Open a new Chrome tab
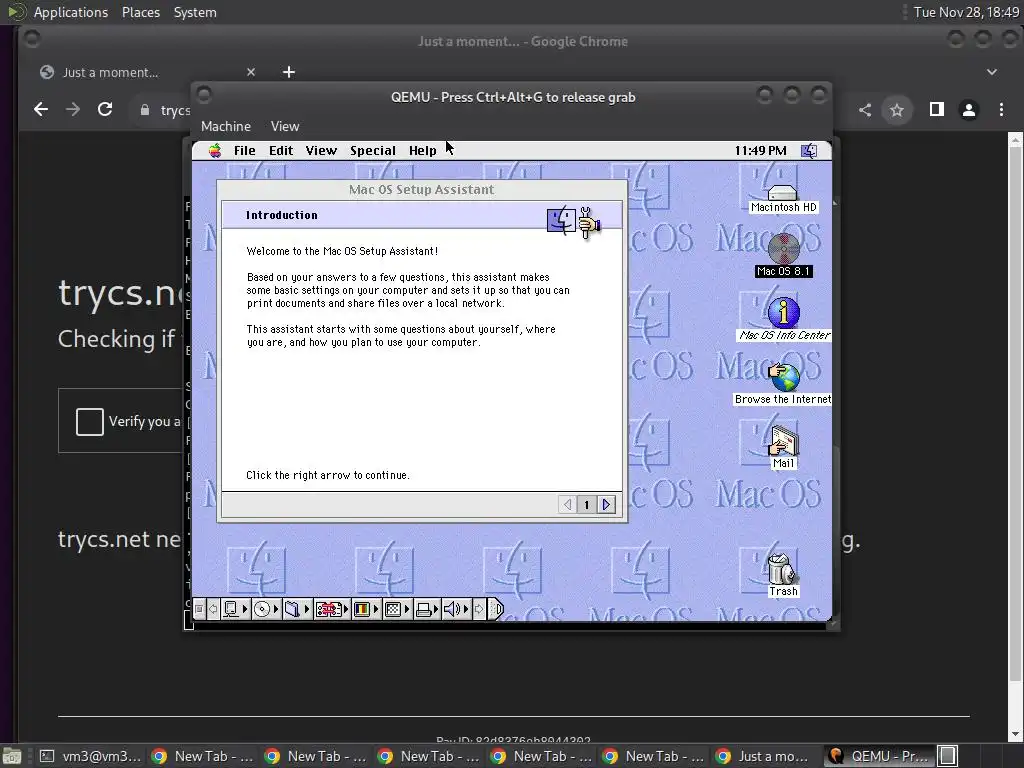 [x=289, y=72]
